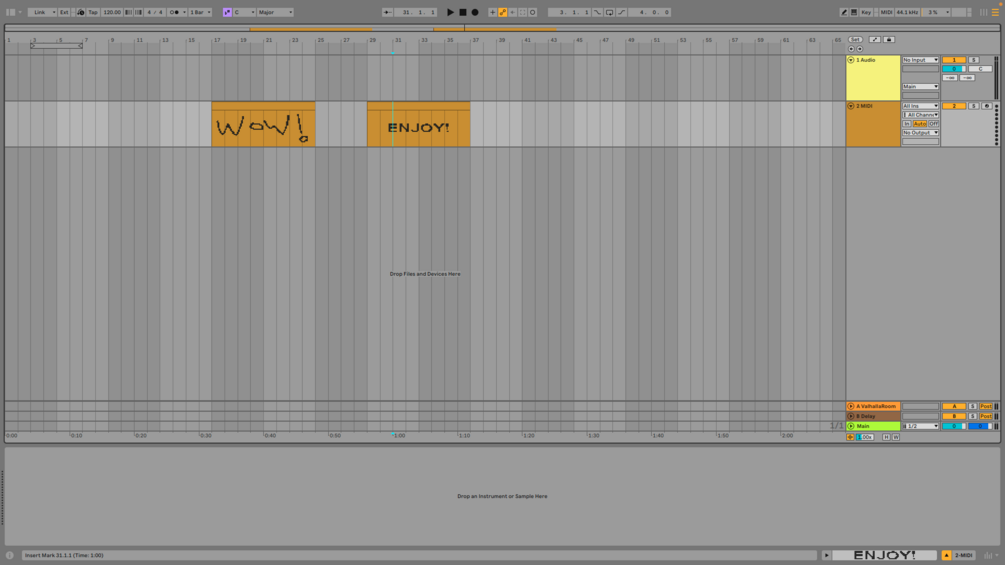This screenshot has width=1005, height=565.
Task: Open the root note C dropdown
Action: tap(244, 12)
